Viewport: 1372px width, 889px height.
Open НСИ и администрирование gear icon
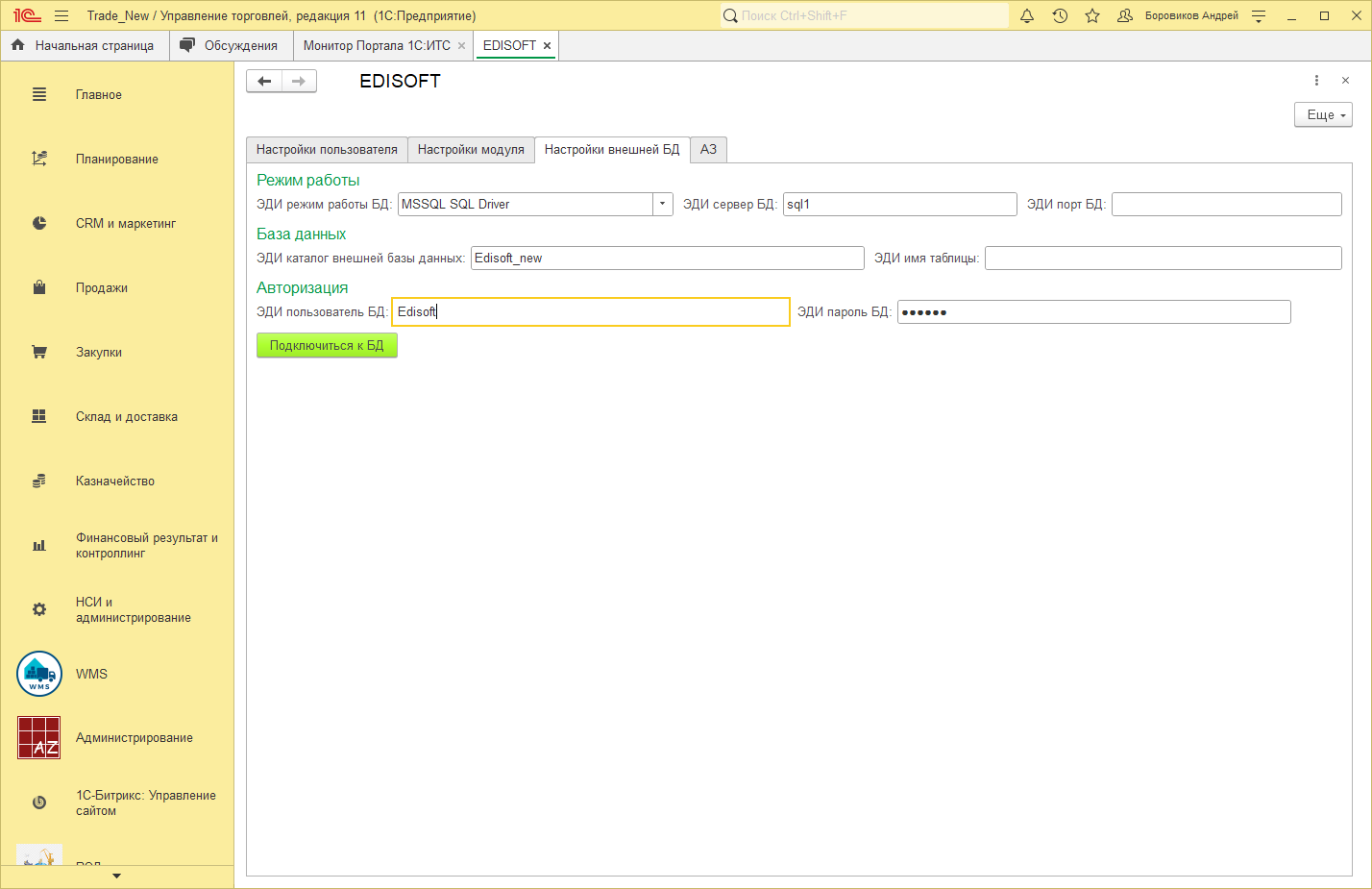tap(39, 609)
